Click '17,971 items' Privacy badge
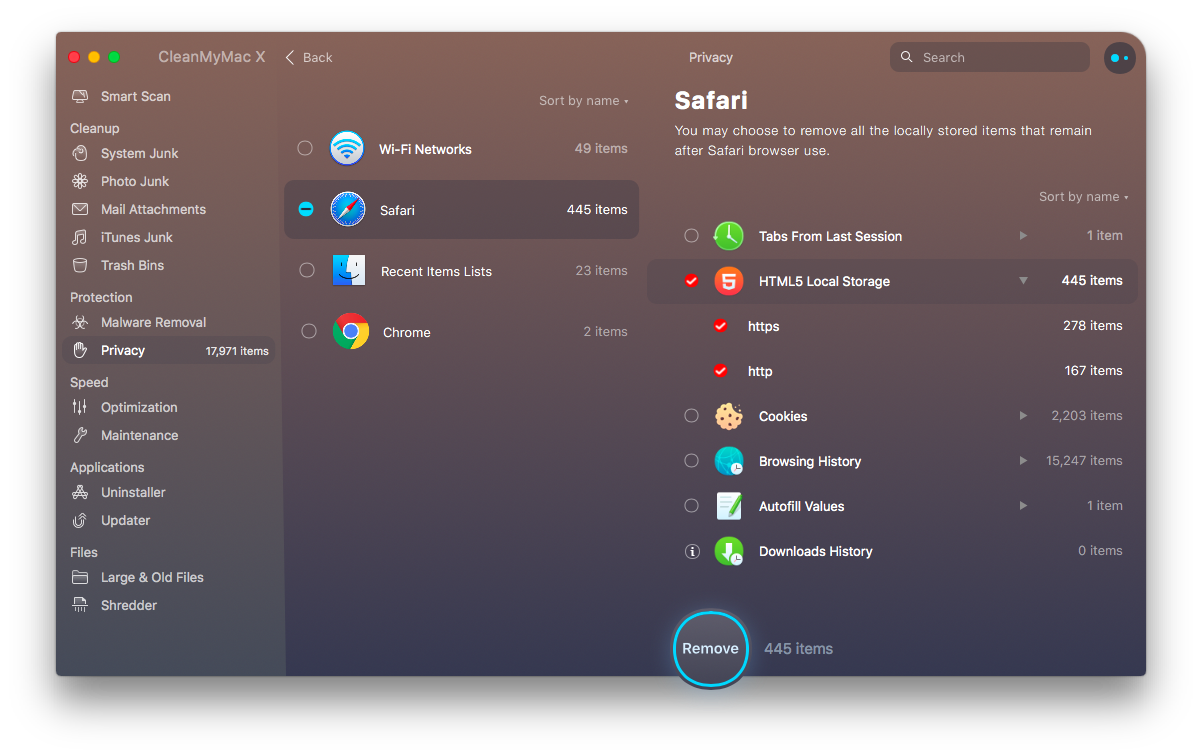This screenshot has height=756, width=1202. 237,351
